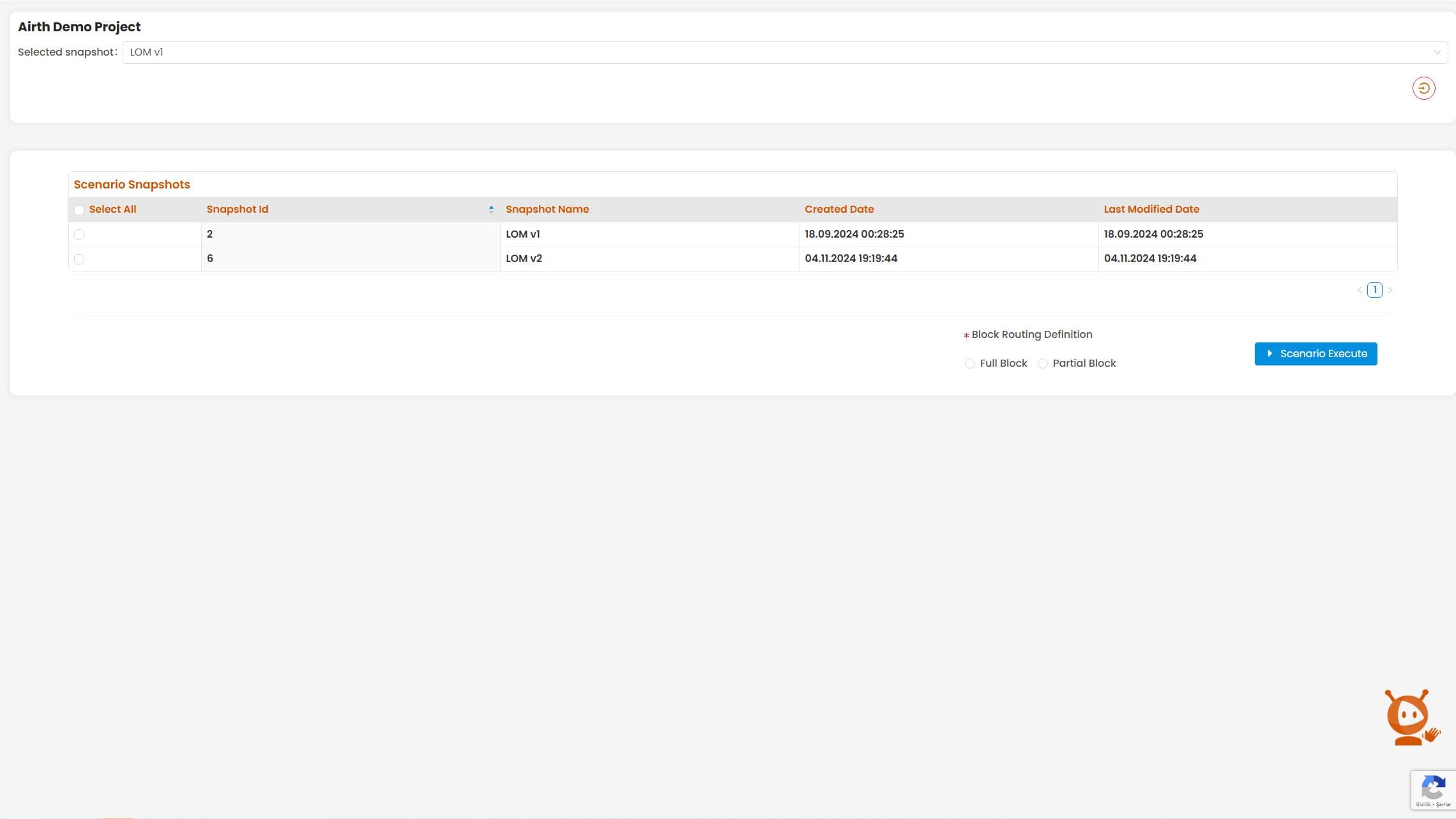Click the red circular exit arrow icon
Image resolution: width=1456 pixels, height=819 pixels.
pos(1423,88)
